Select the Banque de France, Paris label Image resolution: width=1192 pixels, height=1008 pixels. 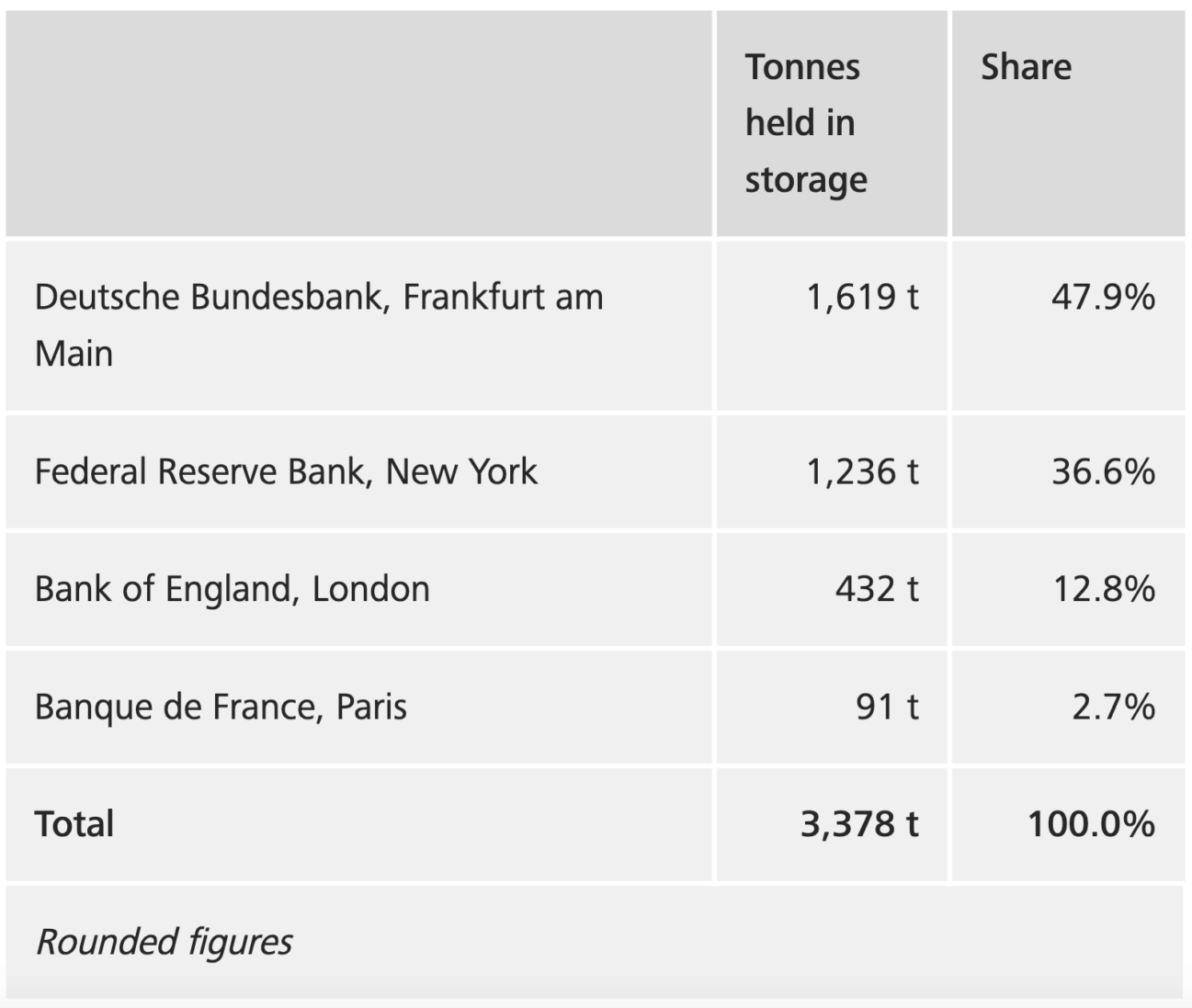click(x=221, y=707)
